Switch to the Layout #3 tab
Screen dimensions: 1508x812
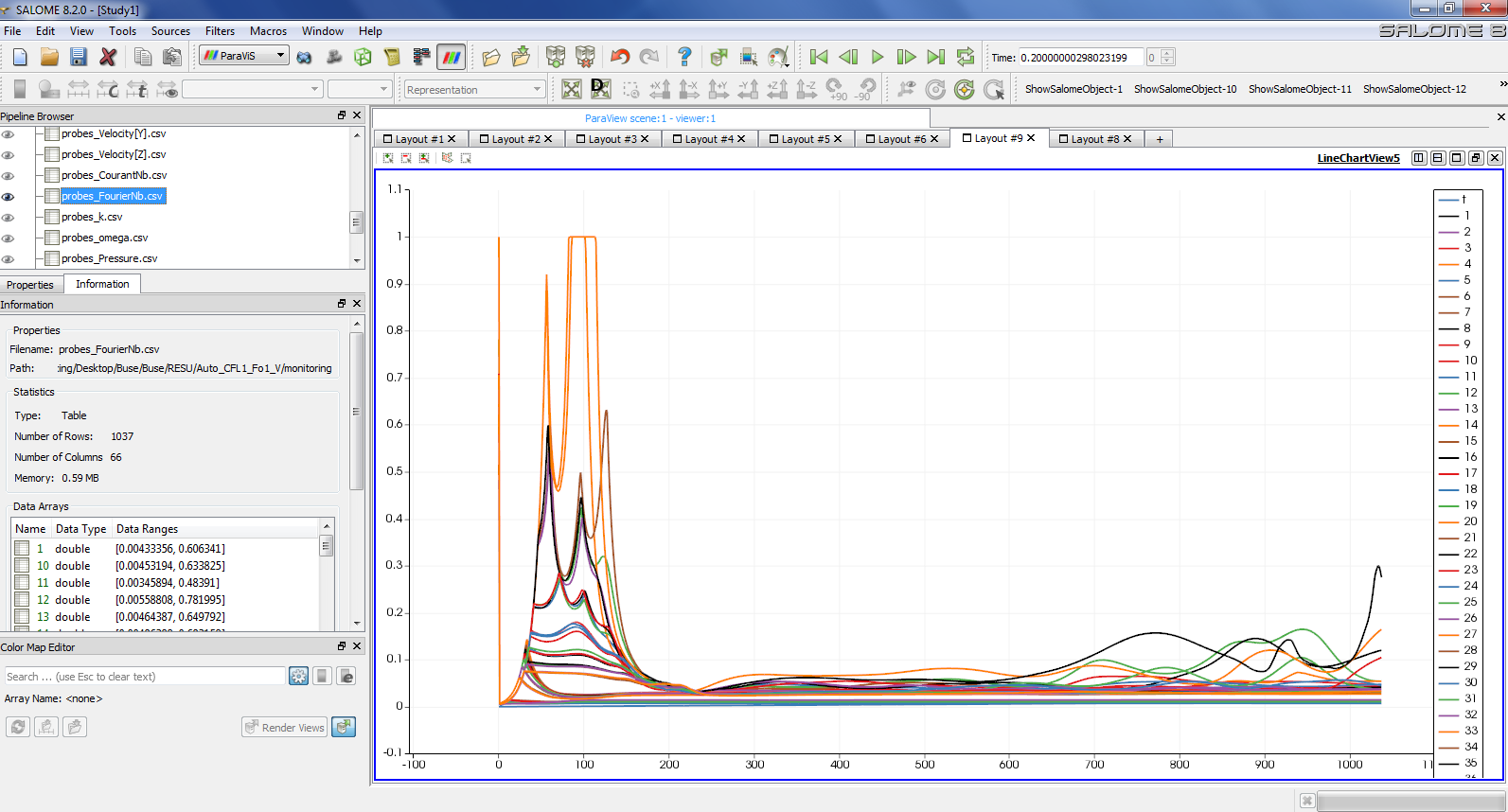click(612, 139)
